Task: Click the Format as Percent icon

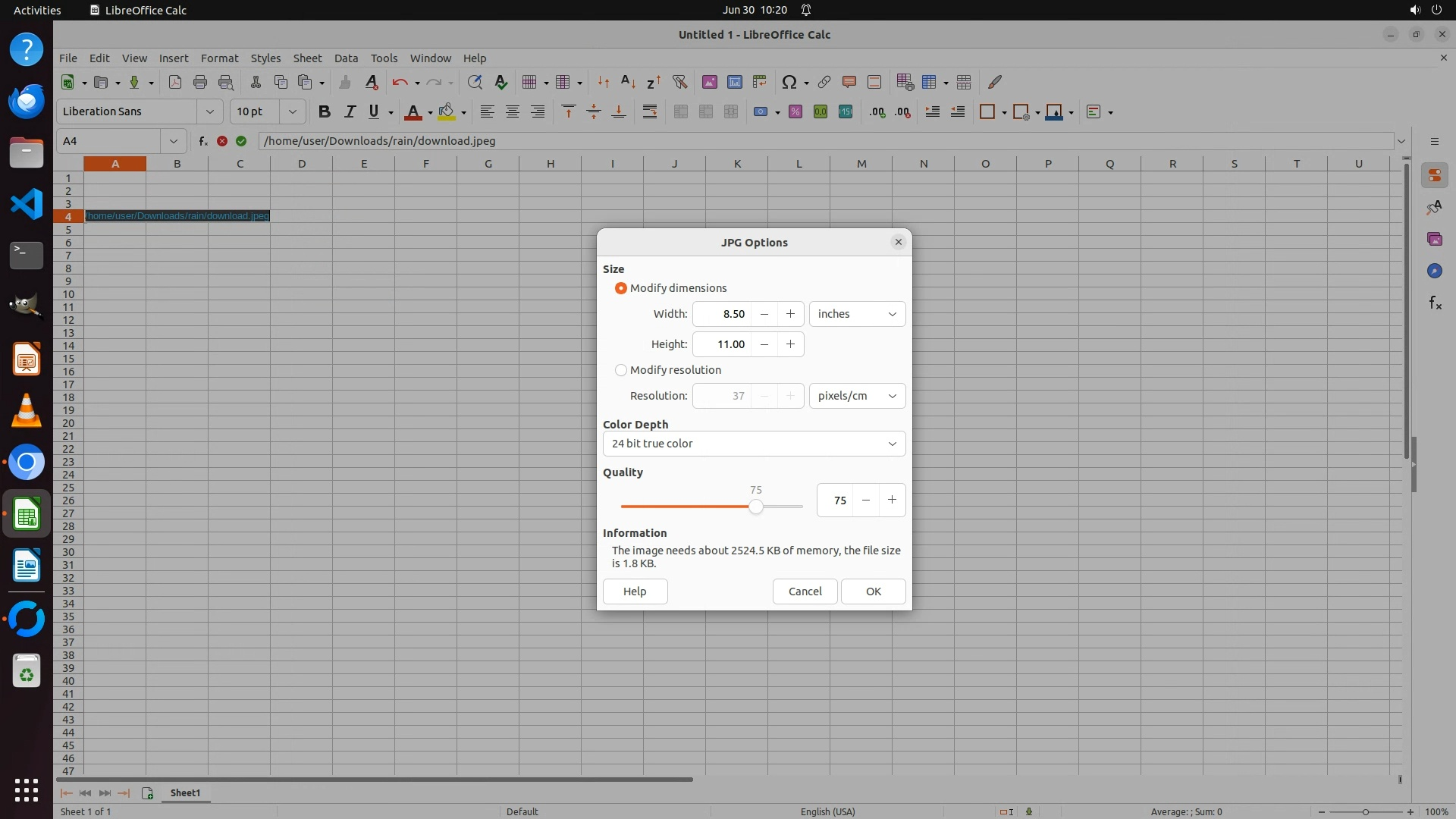Action: point(795,111)
